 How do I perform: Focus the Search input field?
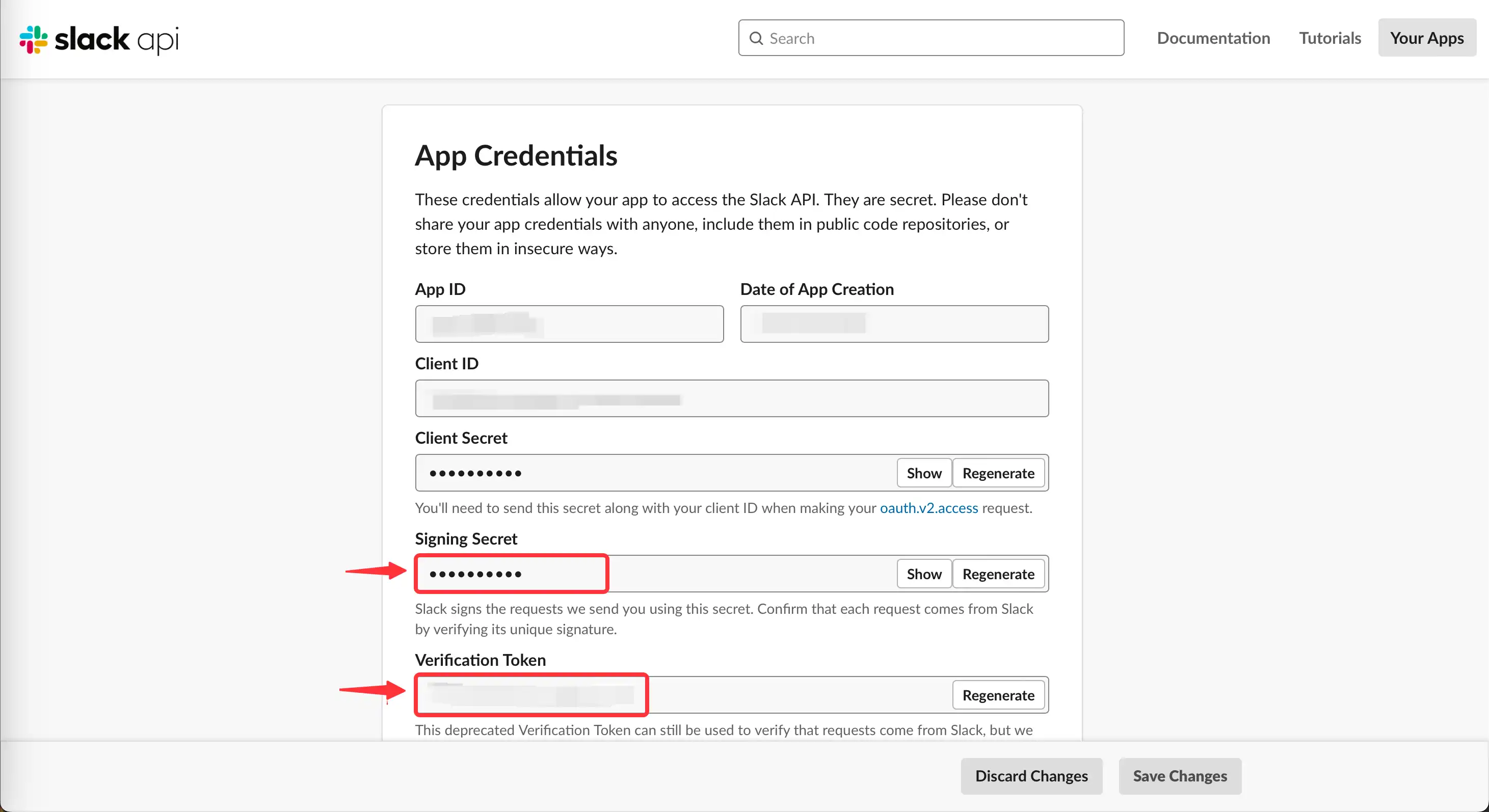pos(930,38)
